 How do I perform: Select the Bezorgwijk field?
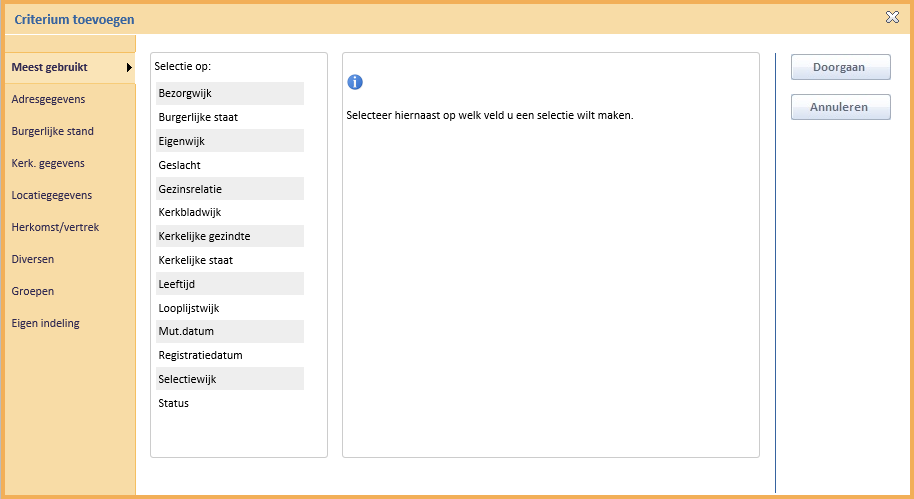click(x=230, y=93)
